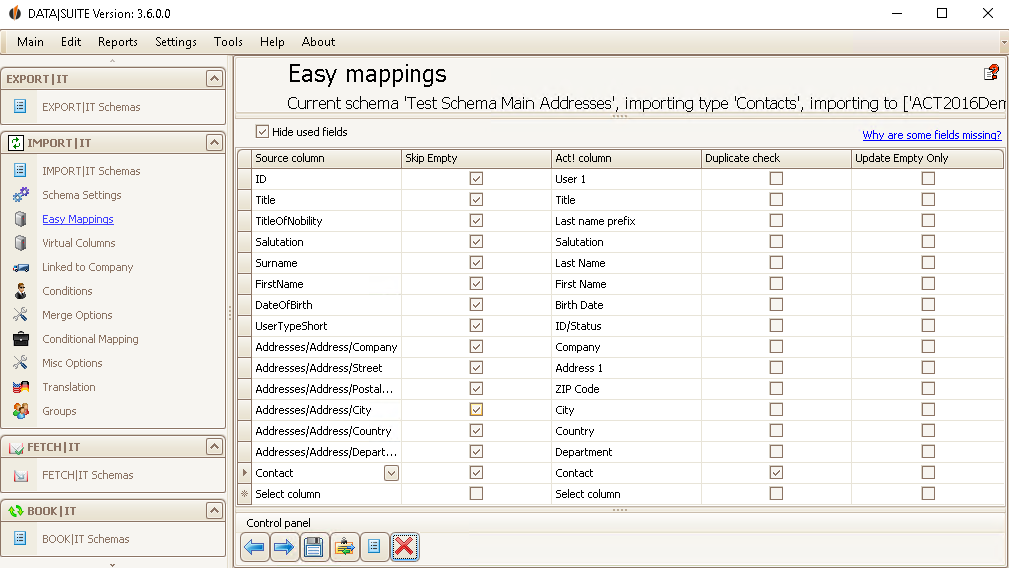Enable Update Empty Only for FirstName row
This screenshot has height=568, width=1009.
tap(928, 284)
